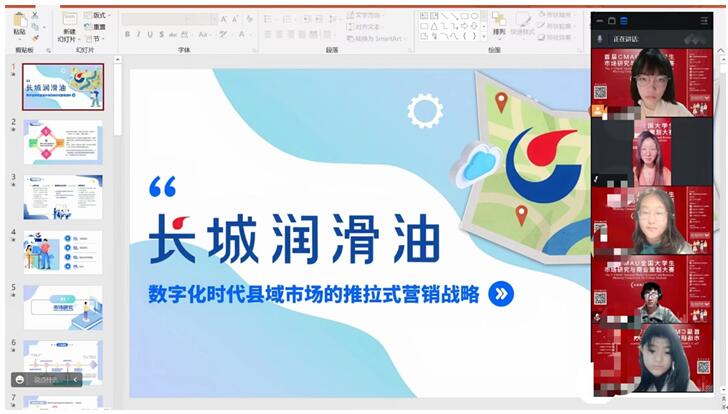Apply Bold formatting with the B icon
This screenshot has width=728, height=414.
(x=127, y=34)
